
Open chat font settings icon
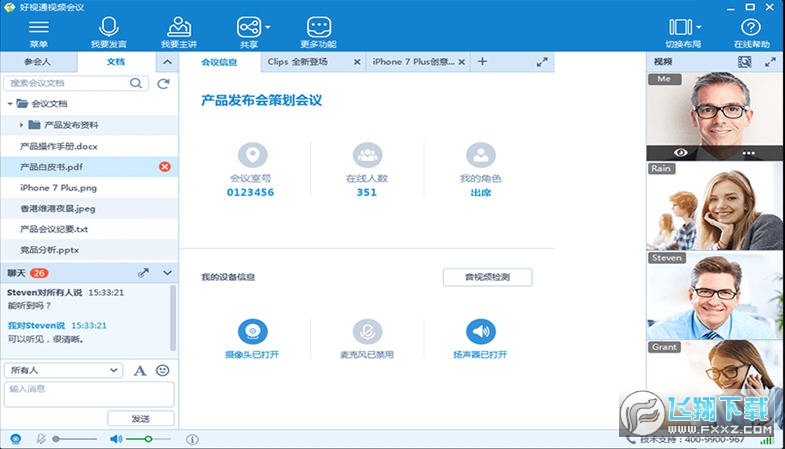[140, 370]
